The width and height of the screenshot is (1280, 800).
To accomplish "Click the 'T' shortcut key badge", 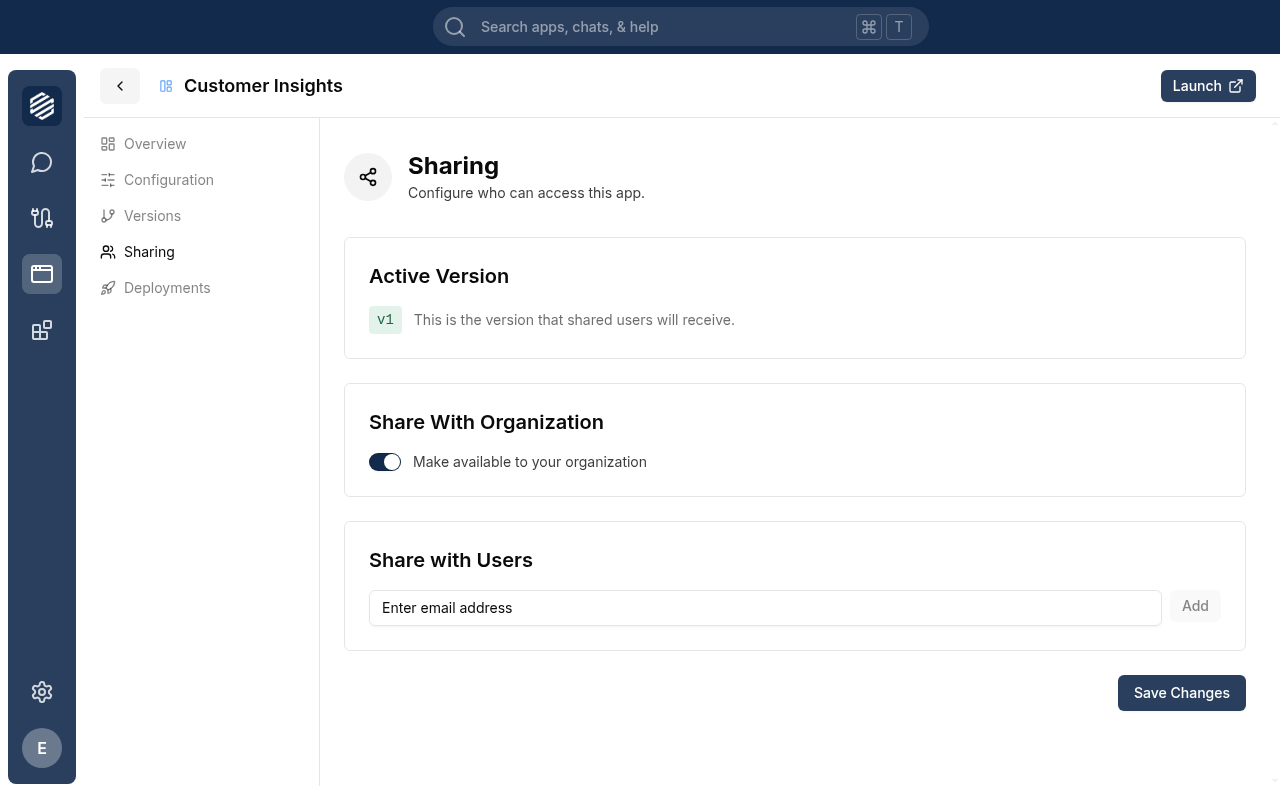I will click(x=899, y=27).
